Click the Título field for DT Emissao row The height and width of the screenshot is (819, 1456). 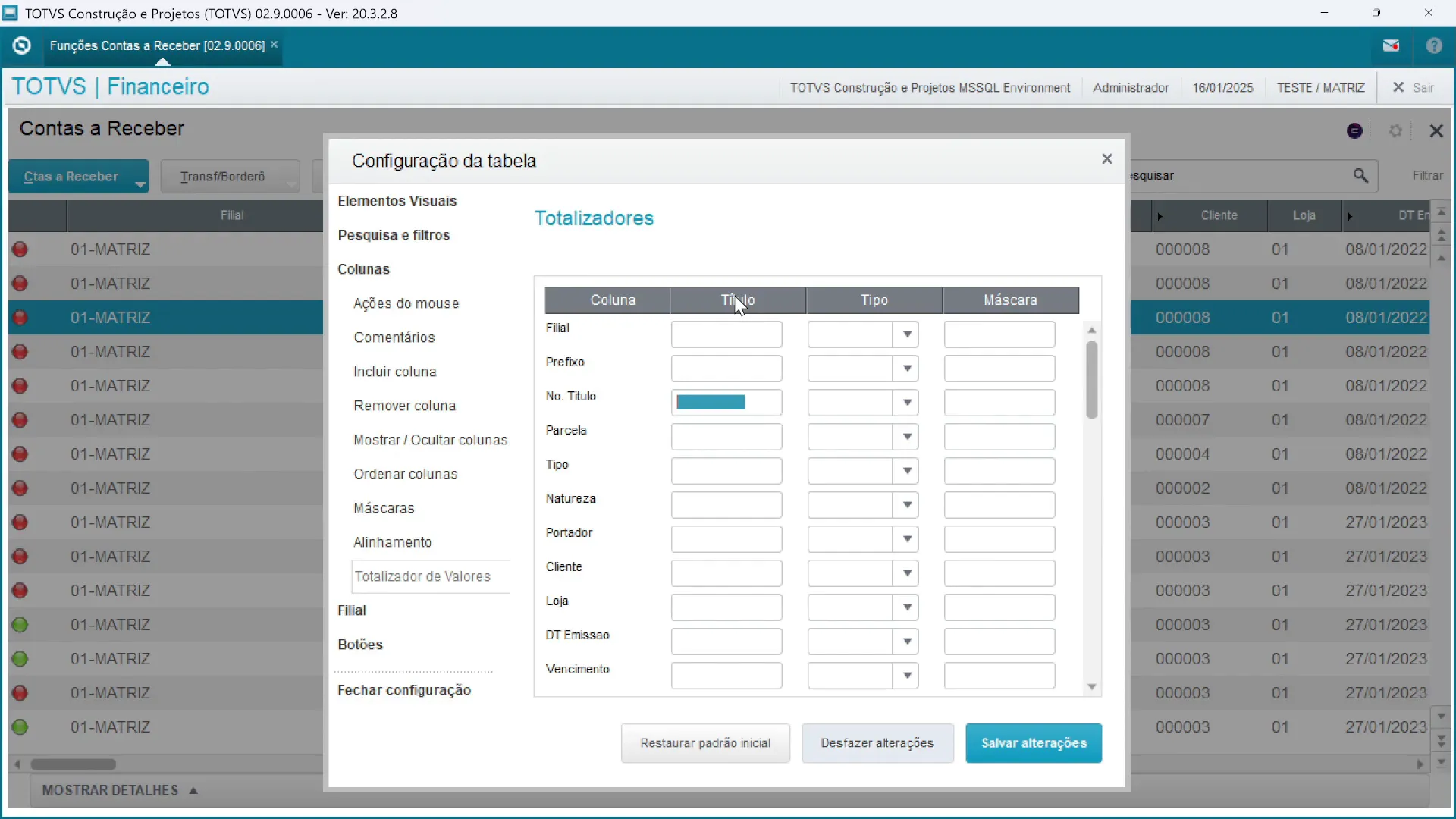tap(726, 642)
